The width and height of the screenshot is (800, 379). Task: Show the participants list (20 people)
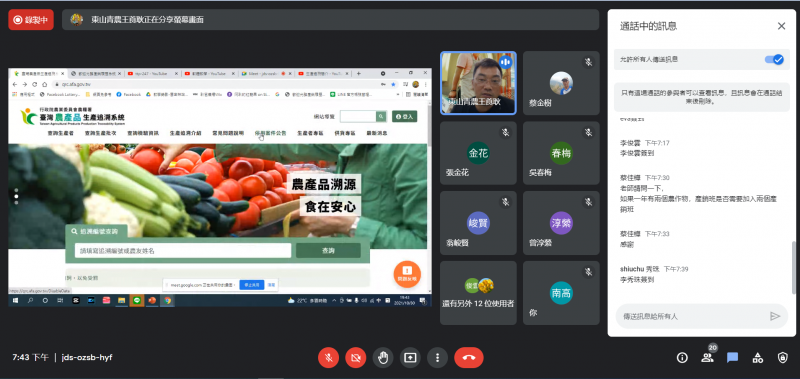pyautogui.click(x=708, y=358)
